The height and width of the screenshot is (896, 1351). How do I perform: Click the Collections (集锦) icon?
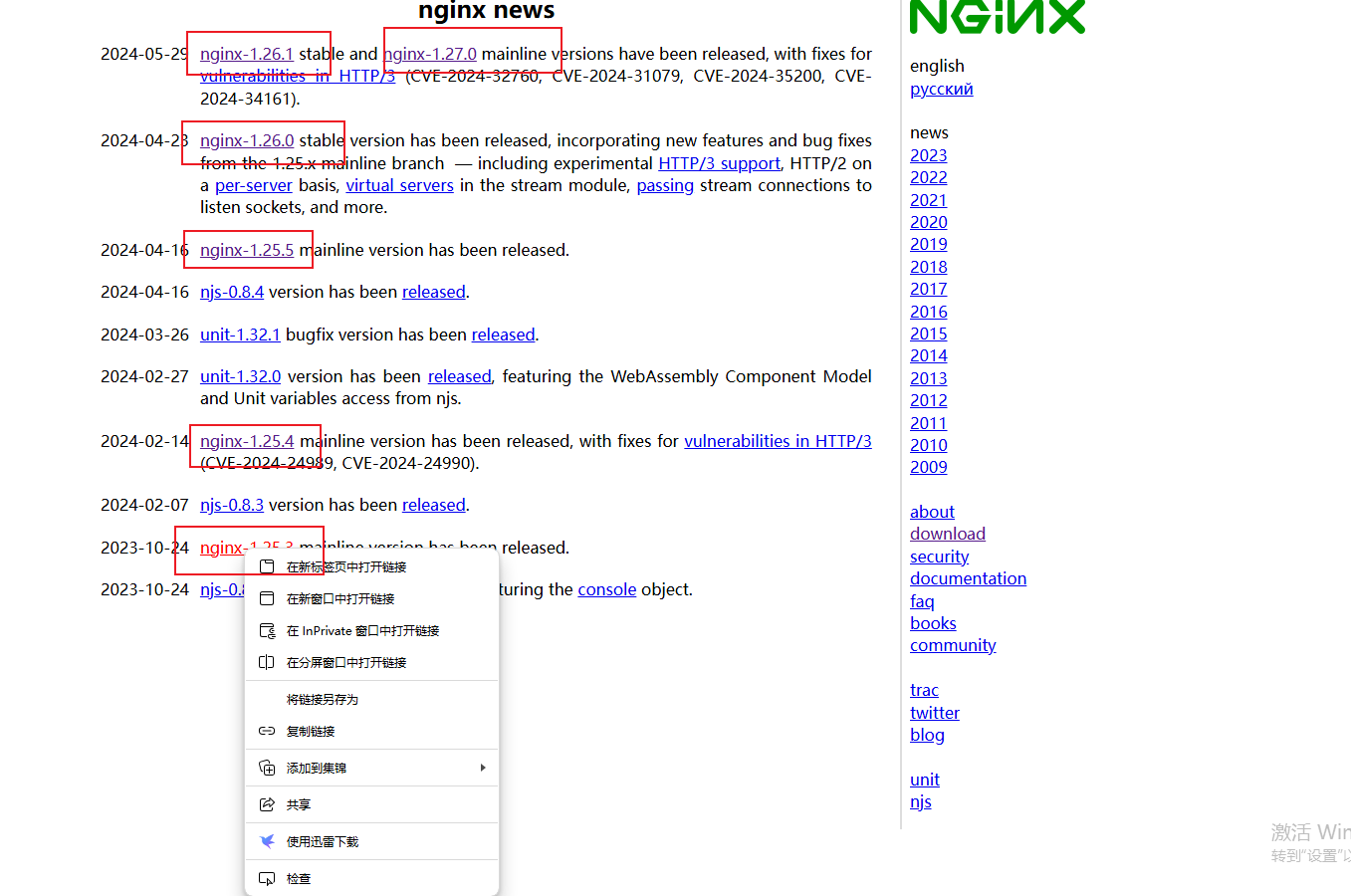266,767
